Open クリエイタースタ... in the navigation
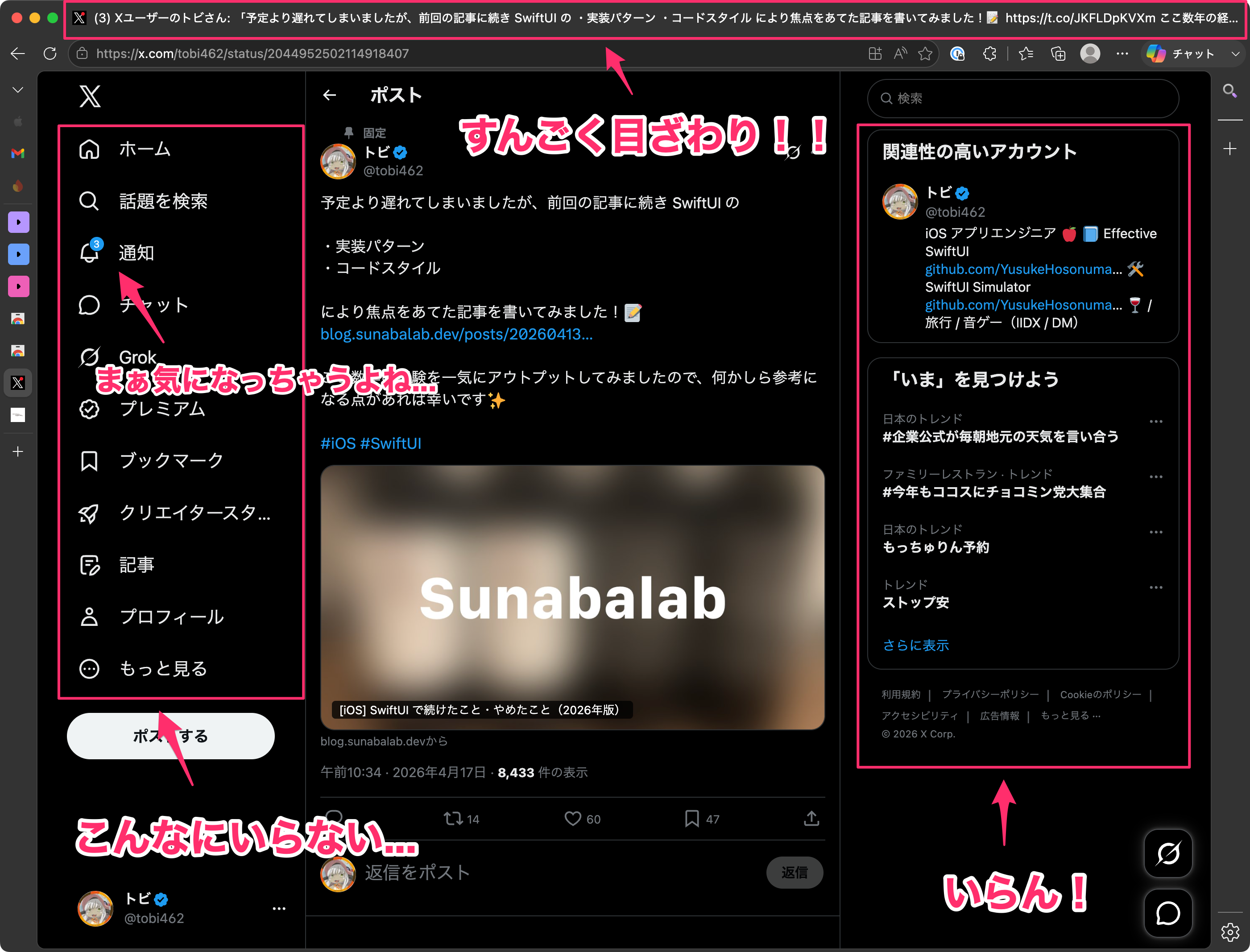Image resolution: width=1250 pixels, height=952 pixels. [174, 513]
